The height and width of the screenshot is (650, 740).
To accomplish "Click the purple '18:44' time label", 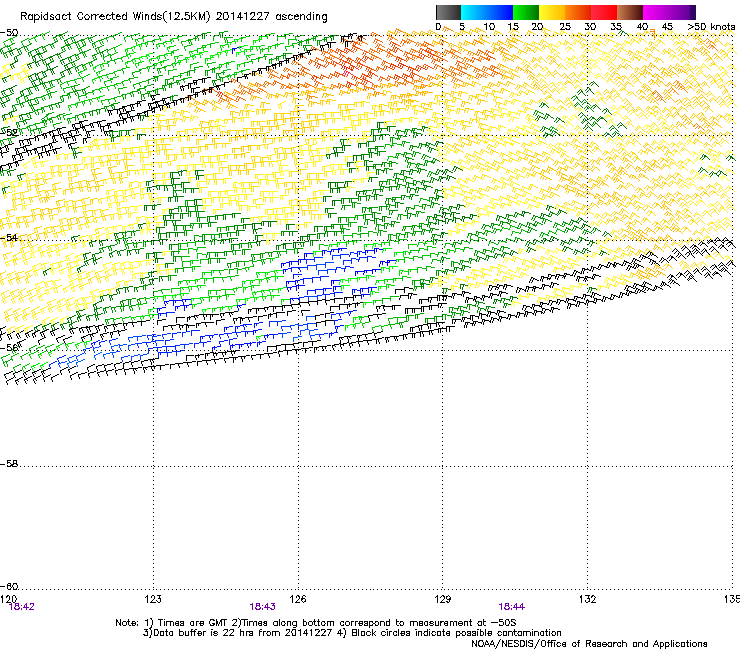I will coord(512,607).
